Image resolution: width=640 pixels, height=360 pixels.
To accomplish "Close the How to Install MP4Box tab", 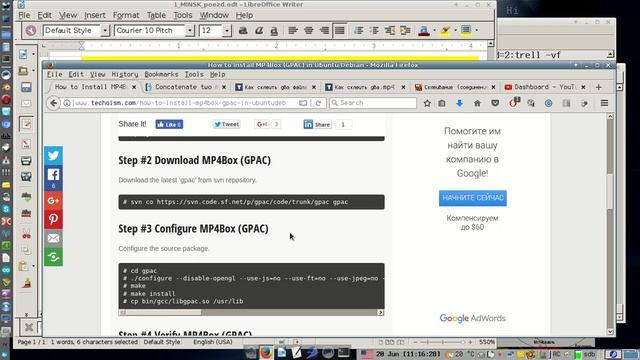I will tap(134, 87).
